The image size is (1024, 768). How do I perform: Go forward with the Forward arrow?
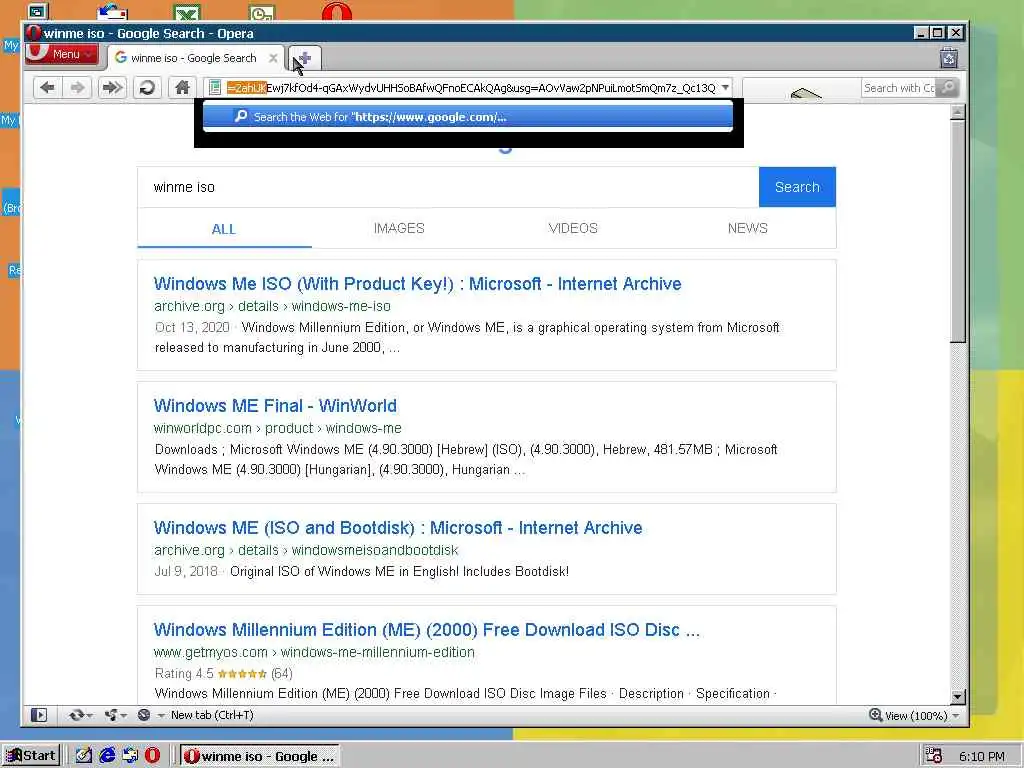(x=78, y=88)
